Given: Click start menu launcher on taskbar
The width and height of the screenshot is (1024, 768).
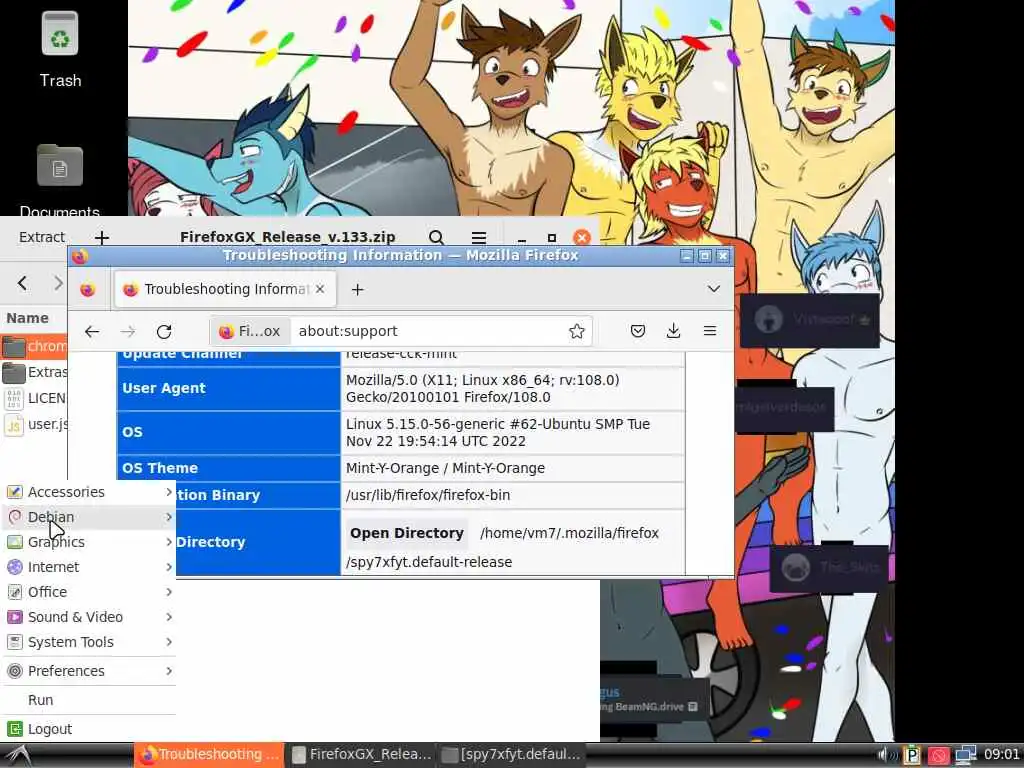Looking at the screenshot, I should (x=17, y=755).
